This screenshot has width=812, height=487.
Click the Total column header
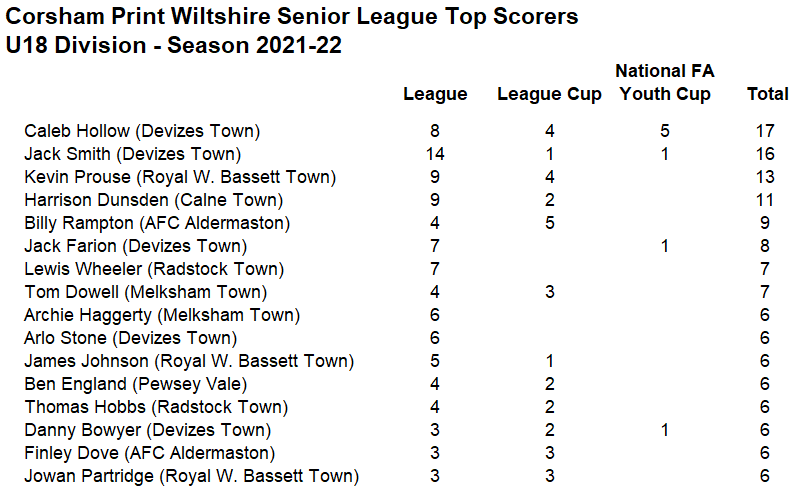768,94
